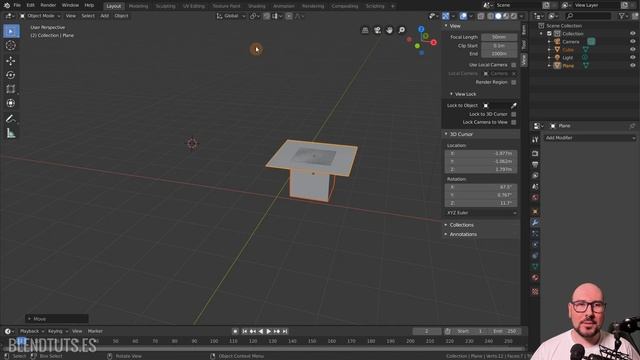Switch to the Sculpting workspace tab
This screenshot has width=640, height=360.
click(165, 6)
